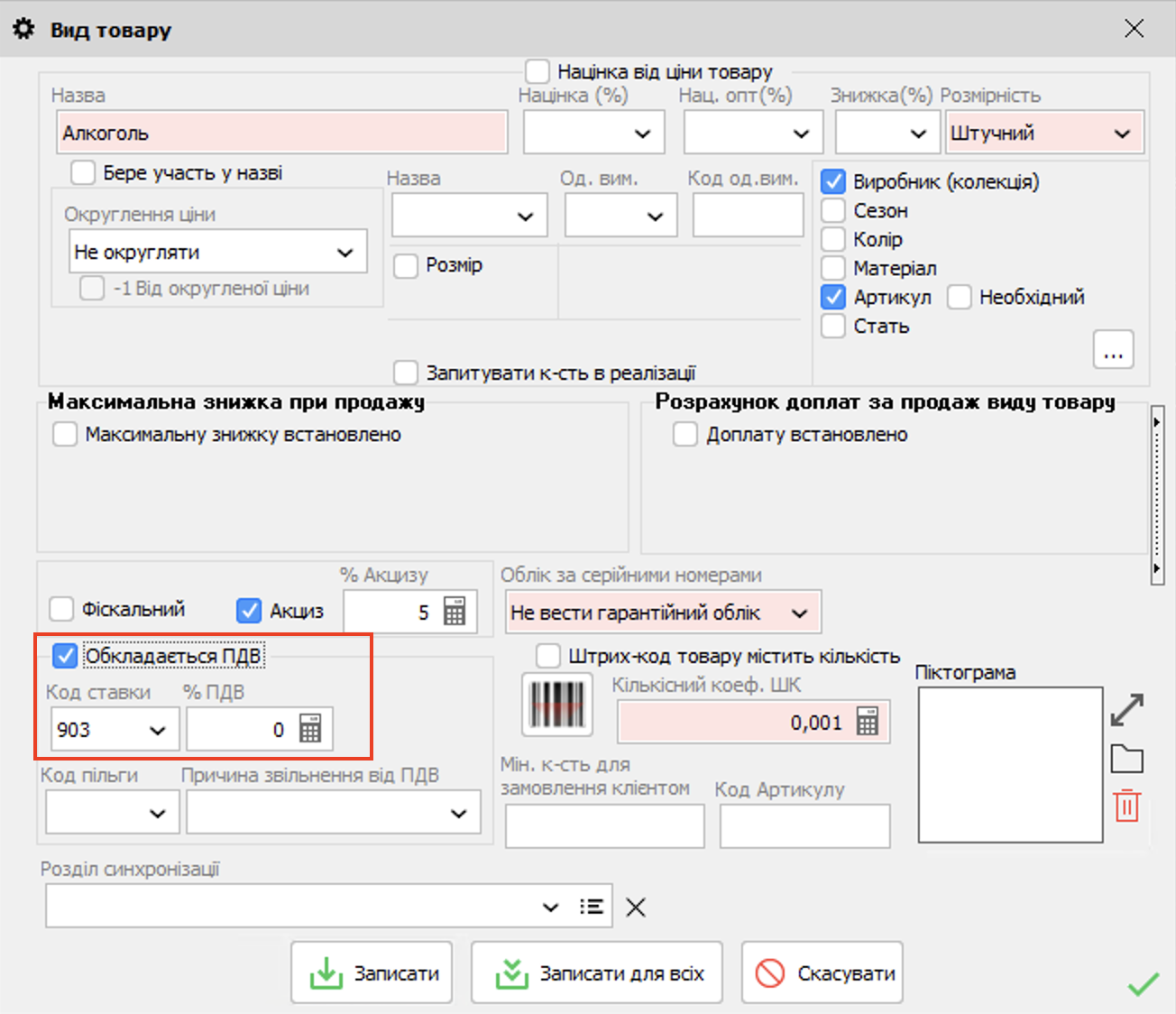Open the Код ставки dropdown with 903

(x=158, y=730)
